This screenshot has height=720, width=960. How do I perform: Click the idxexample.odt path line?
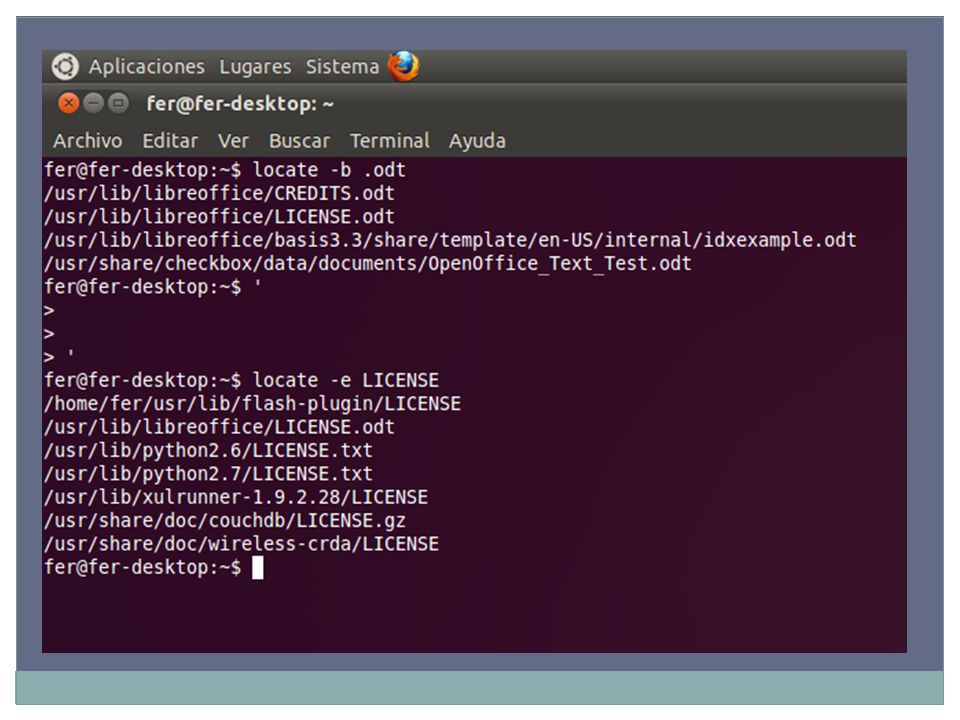point(450,240)
